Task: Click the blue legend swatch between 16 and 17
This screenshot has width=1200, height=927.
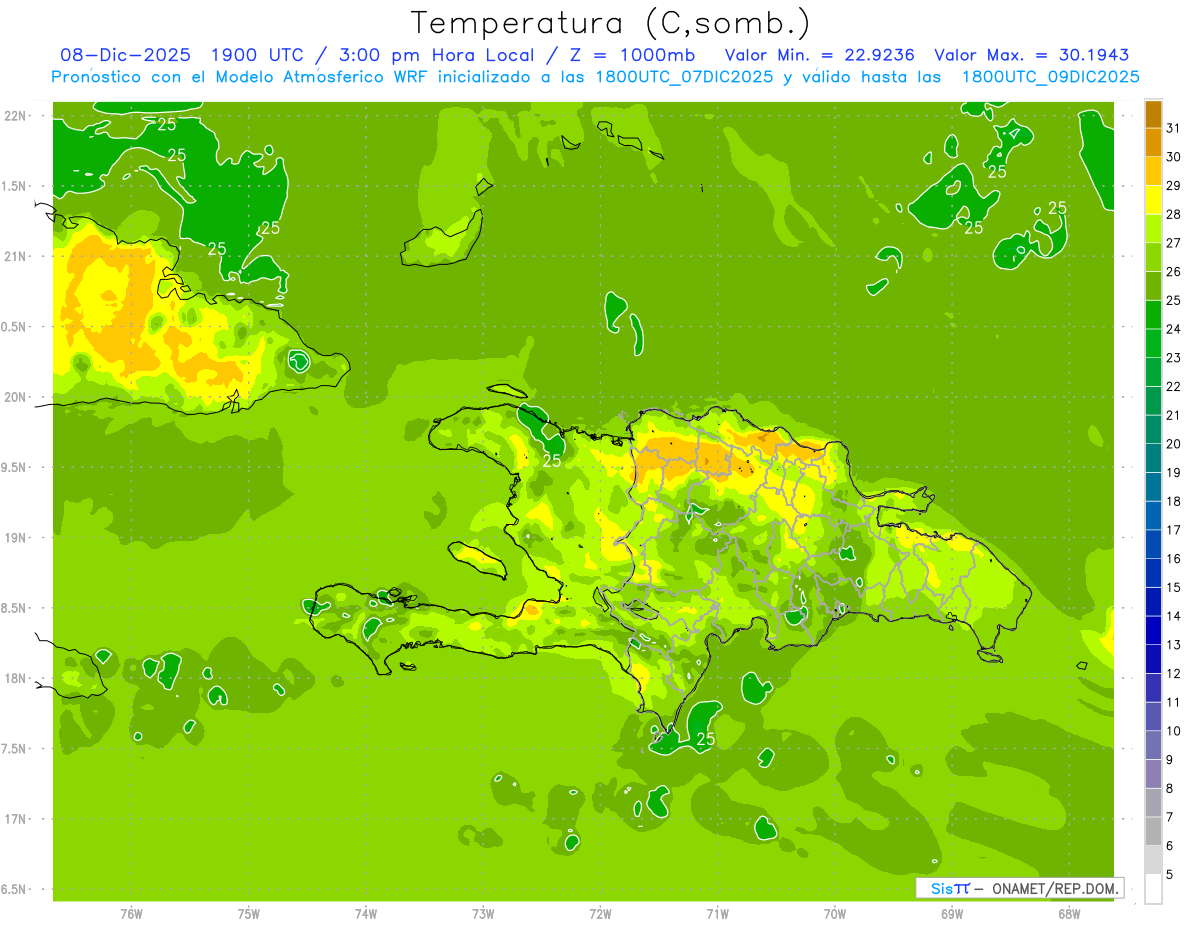Action: (1154, 545)
